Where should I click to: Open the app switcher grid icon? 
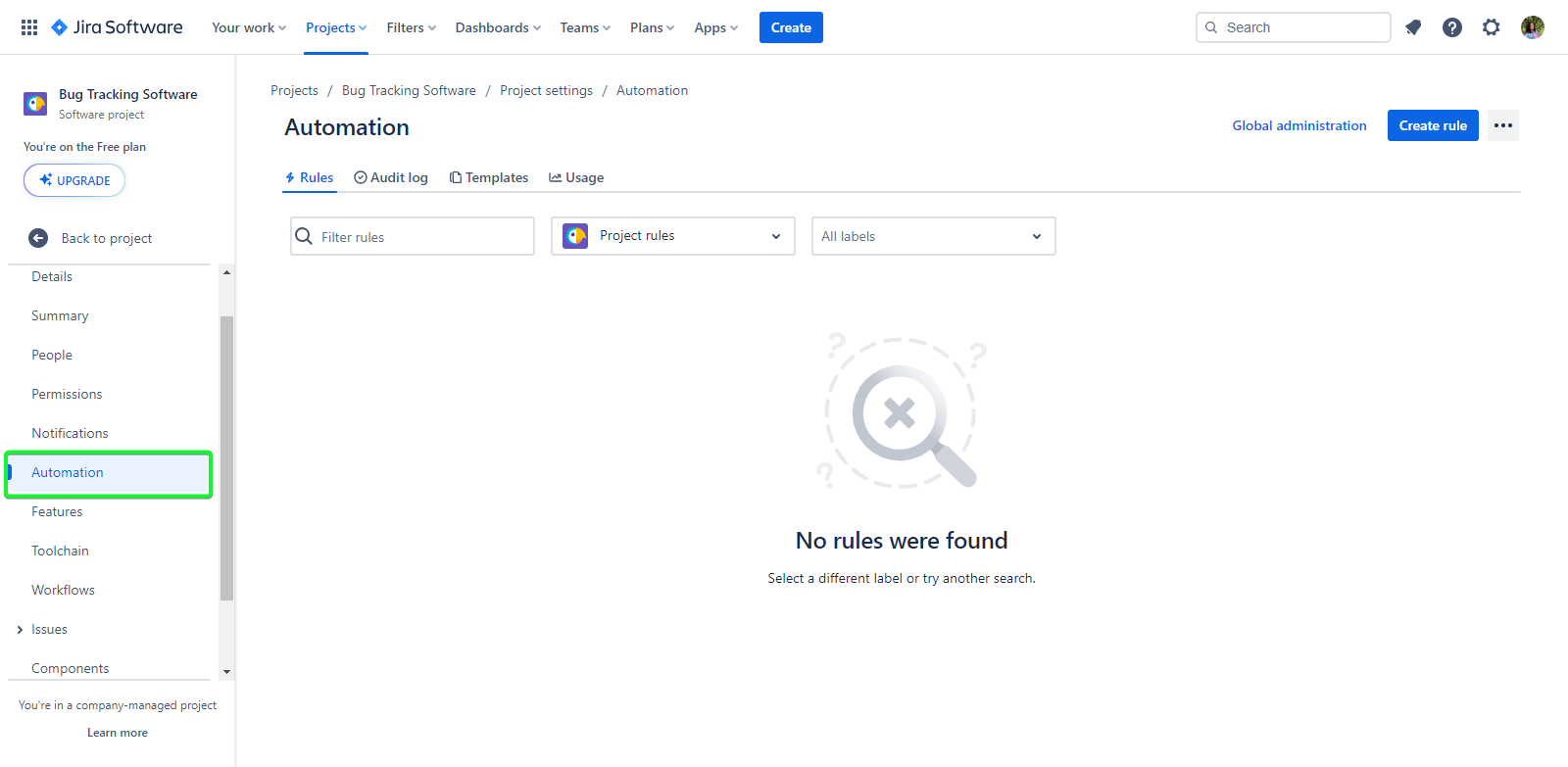point(29,27)
